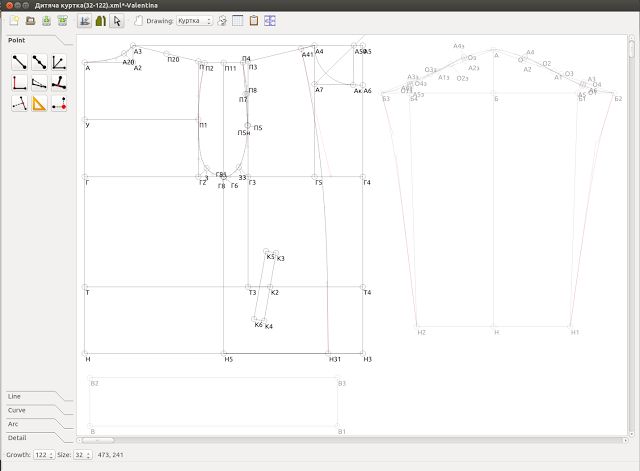
Task: Open the history clipboard icon
Action: pyautogui.click(x=254, y=20)
